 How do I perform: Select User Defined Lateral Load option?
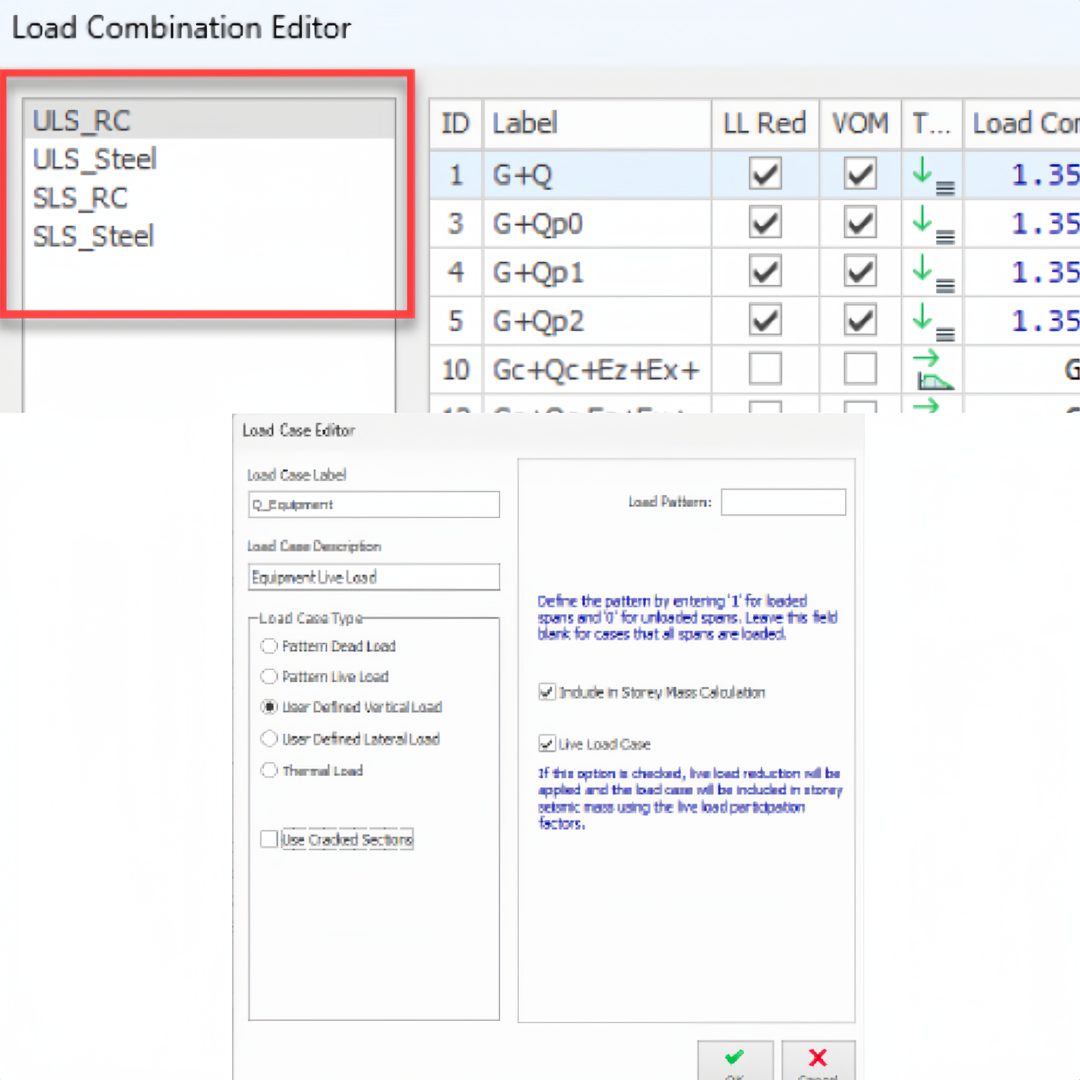pos(269,738)
